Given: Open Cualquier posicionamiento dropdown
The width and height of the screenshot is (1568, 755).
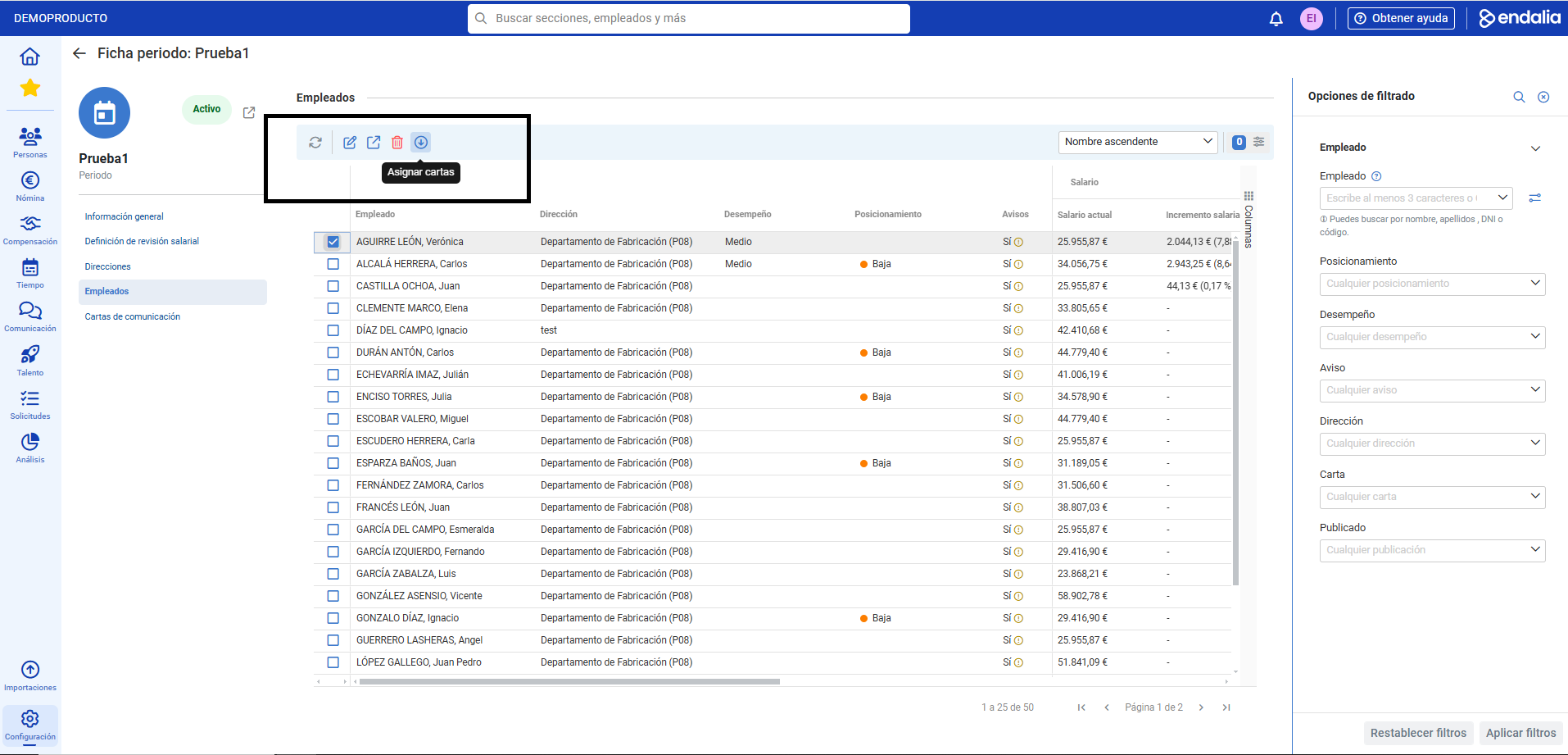Looking at the screenshot, I should point(1432,284).
